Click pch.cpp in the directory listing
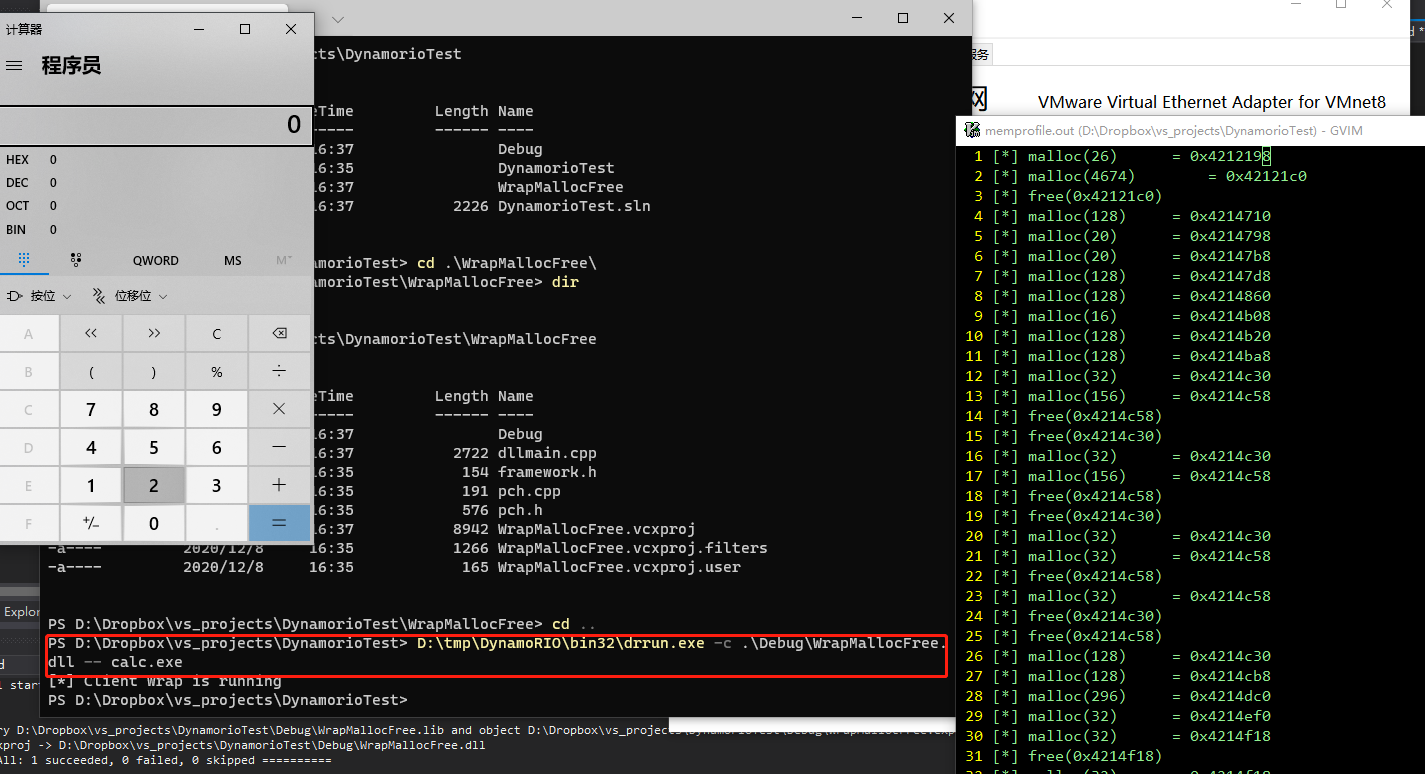The image size is (1425, 774). [529, 491]
